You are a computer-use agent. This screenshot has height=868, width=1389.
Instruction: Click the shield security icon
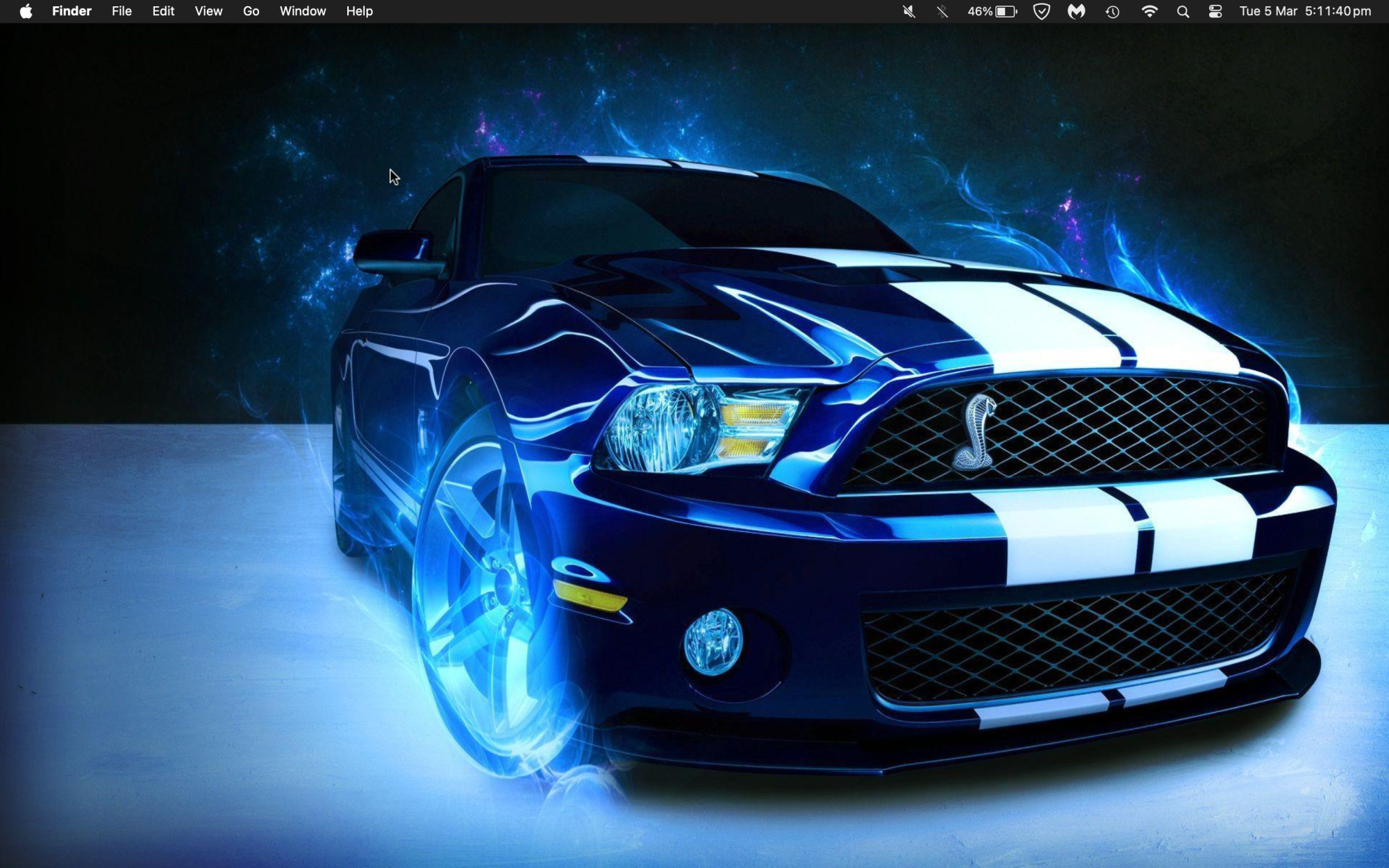[1042, 11]
